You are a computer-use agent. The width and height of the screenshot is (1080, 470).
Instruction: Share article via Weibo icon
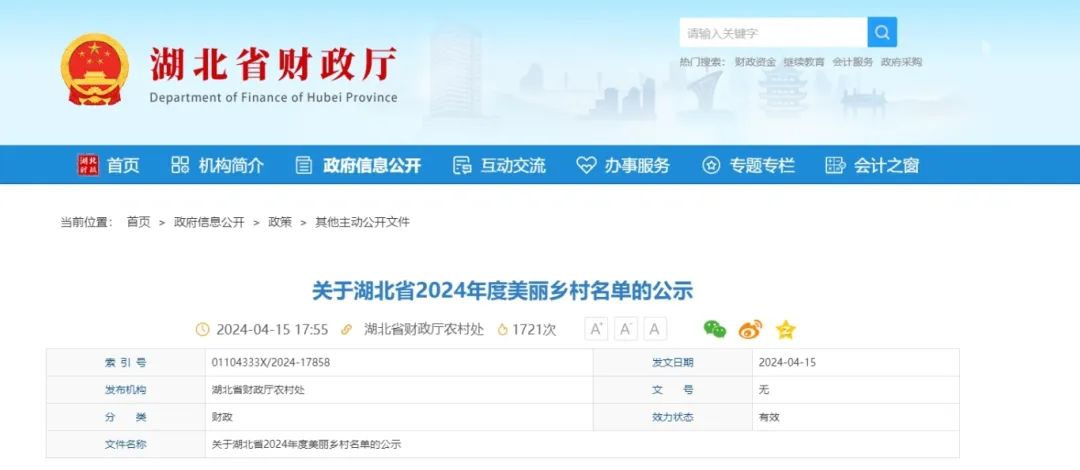[750, 329]
